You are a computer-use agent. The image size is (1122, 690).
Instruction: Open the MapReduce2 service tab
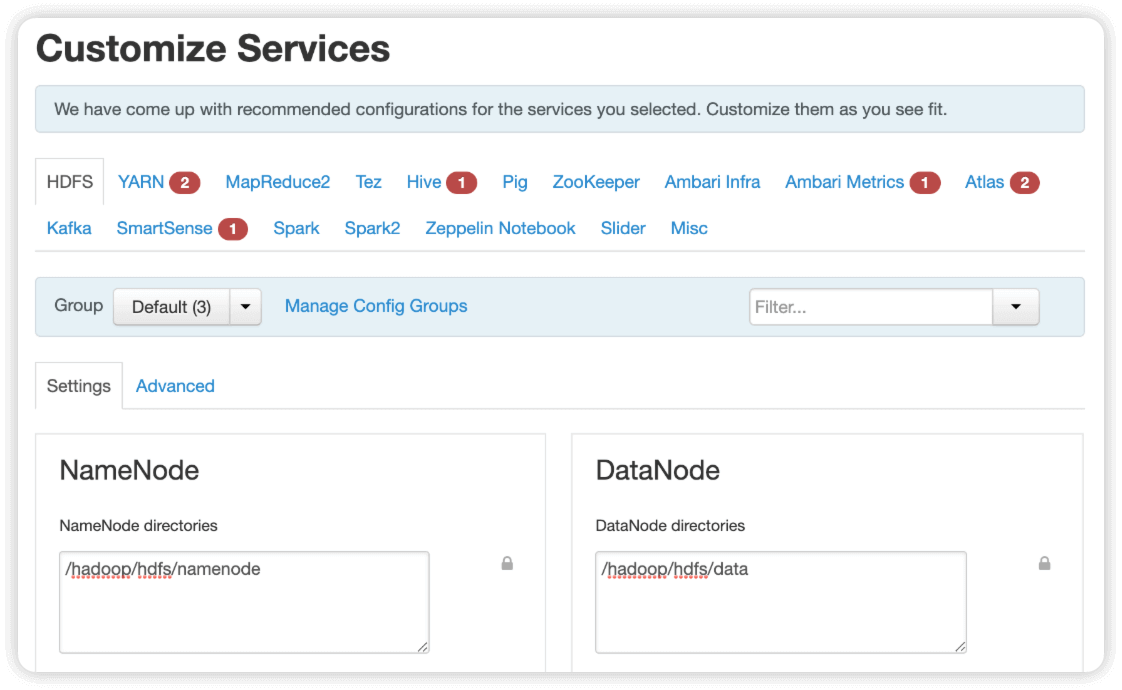278,182
